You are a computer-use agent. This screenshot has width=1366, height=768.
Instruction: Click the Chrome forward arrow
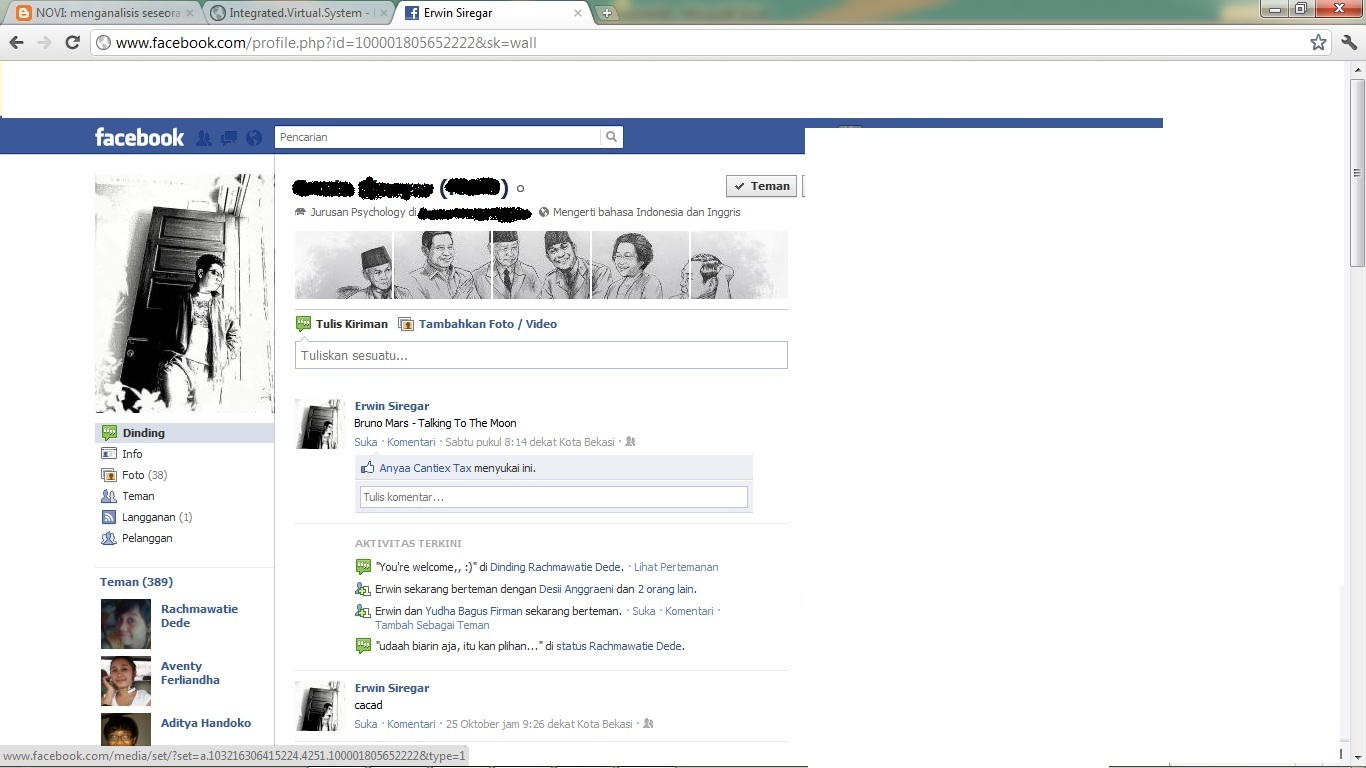coord(44,42)
